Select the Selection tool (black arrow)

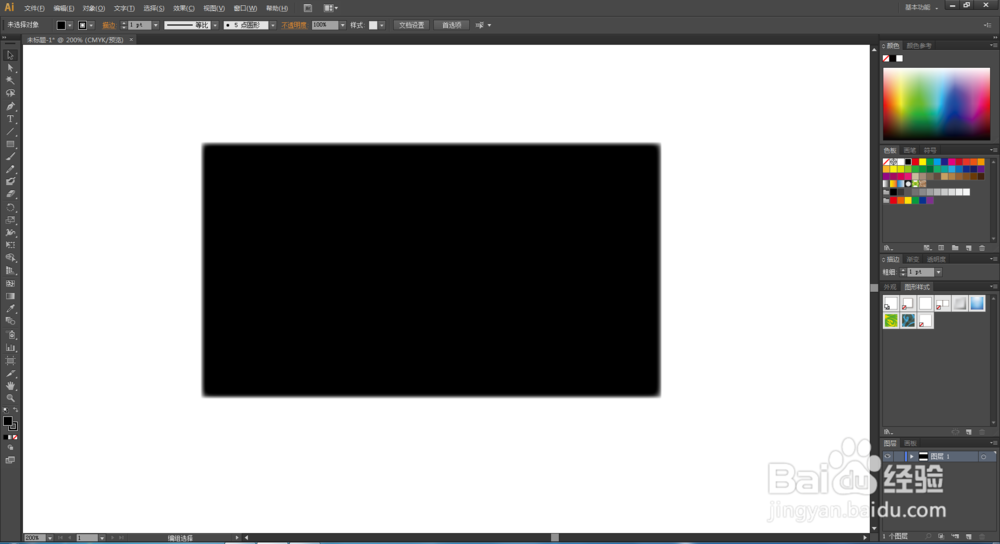click(10, 55)
